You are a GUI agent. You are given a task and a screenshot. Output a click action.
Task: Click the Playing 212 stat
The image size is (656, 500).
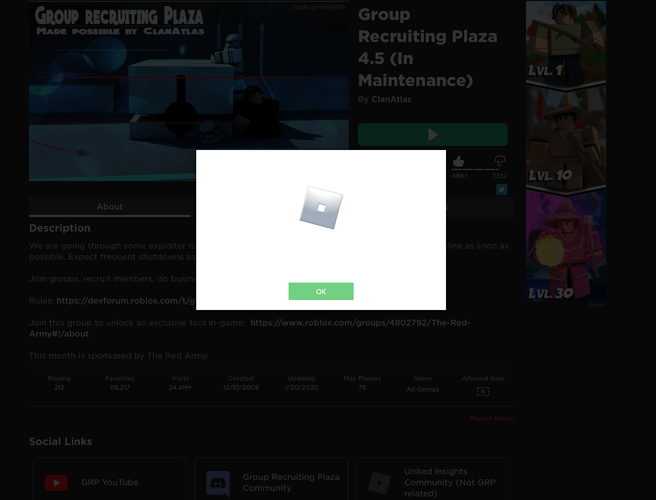(x=59, y=383)
